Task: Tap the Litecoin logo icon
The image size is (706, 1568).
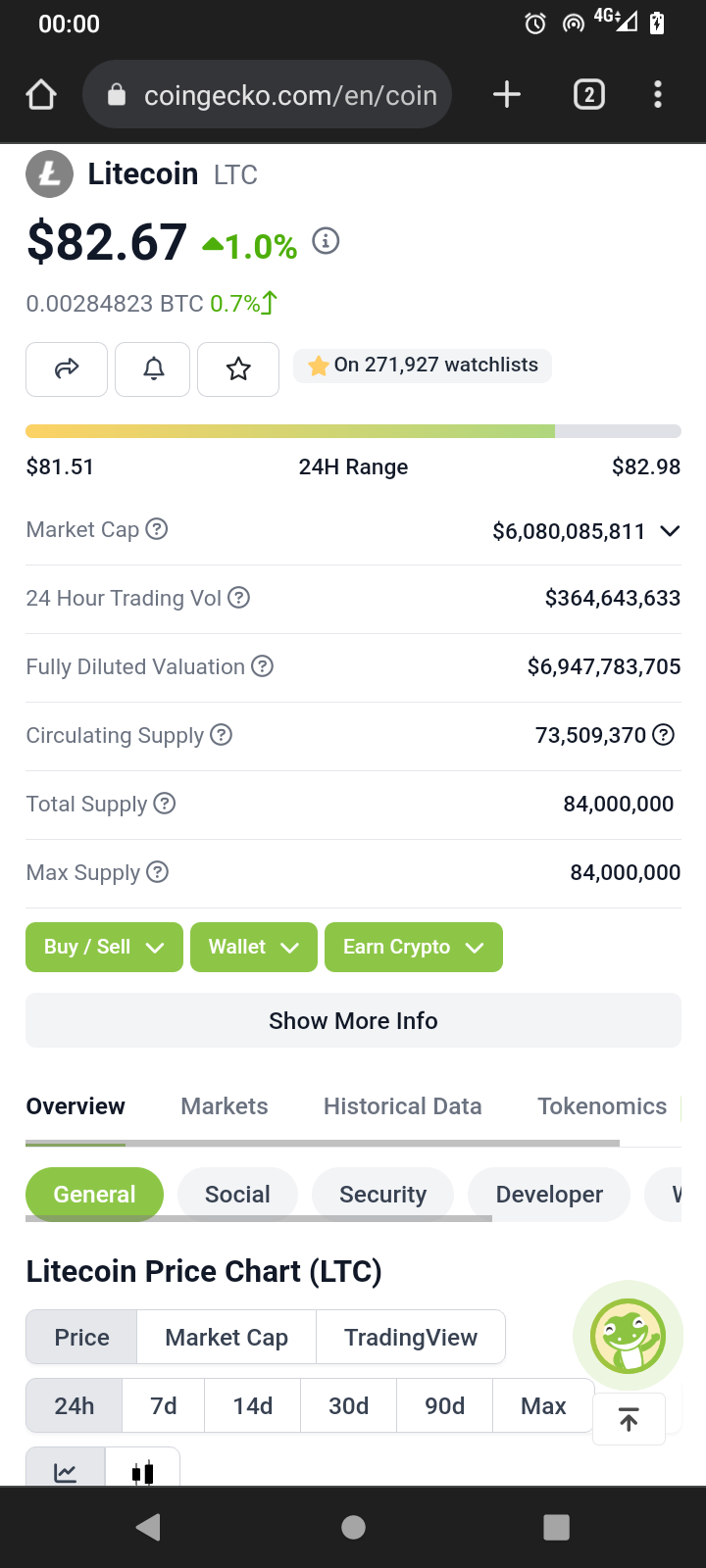Action: coord(49,174)
